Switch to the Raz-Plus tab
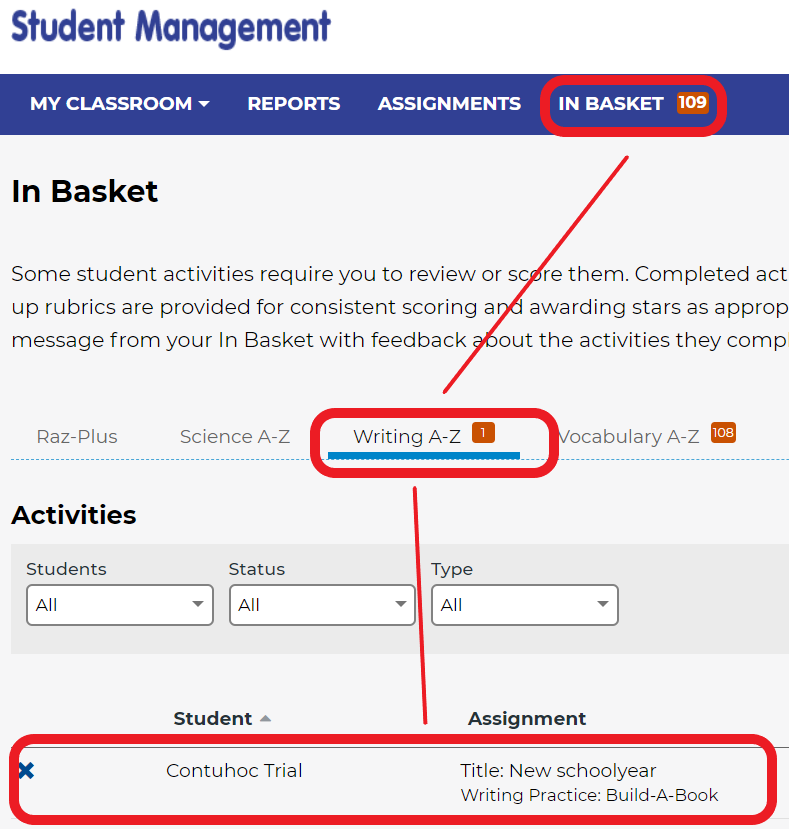 pos(77,437)
